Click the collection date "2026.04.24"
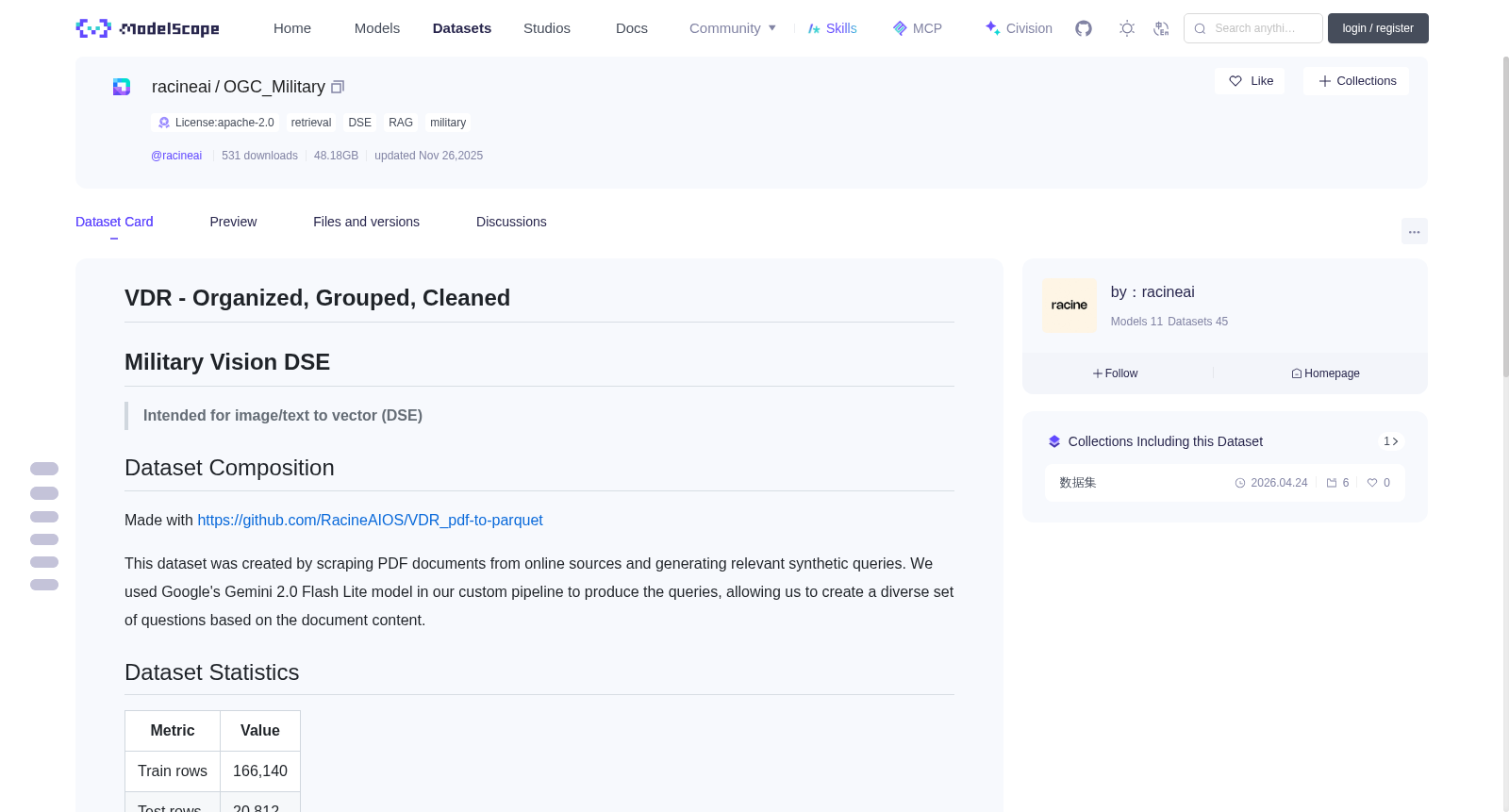This screenshot has height=812, width=1509. (x=1279, y=483)
